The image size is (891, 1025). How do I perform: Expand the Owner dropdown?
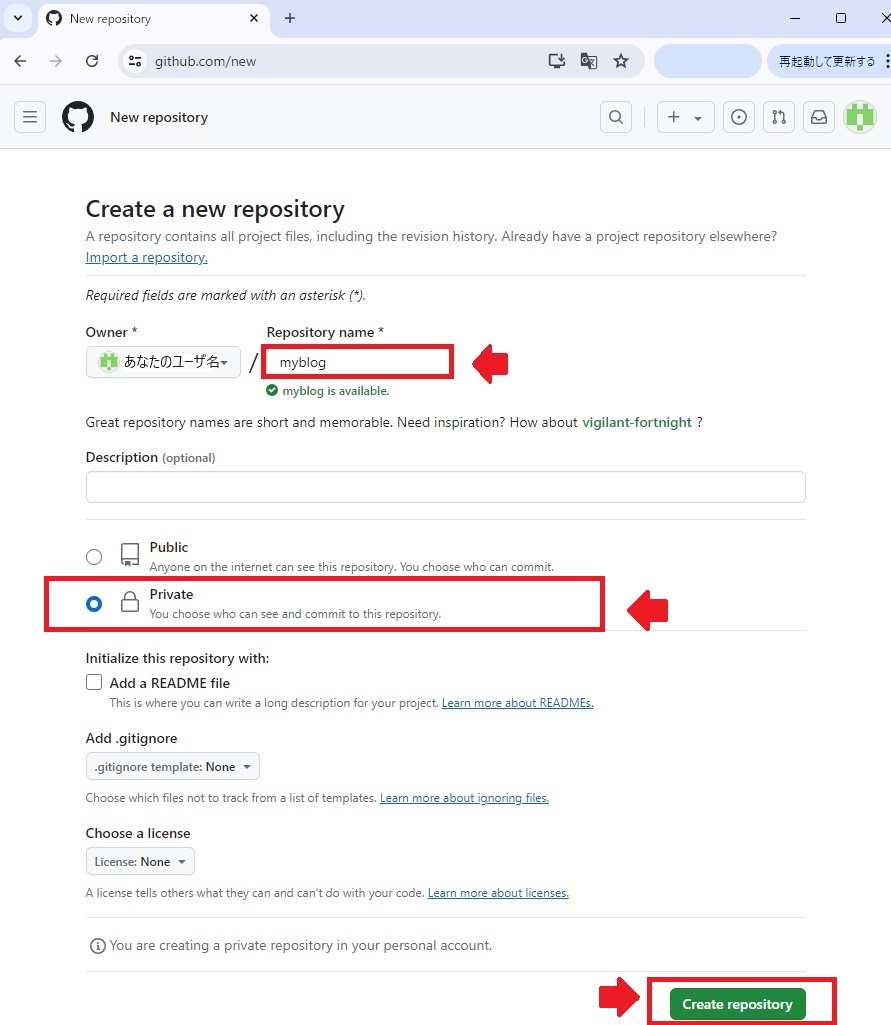[x=163, y=362]
